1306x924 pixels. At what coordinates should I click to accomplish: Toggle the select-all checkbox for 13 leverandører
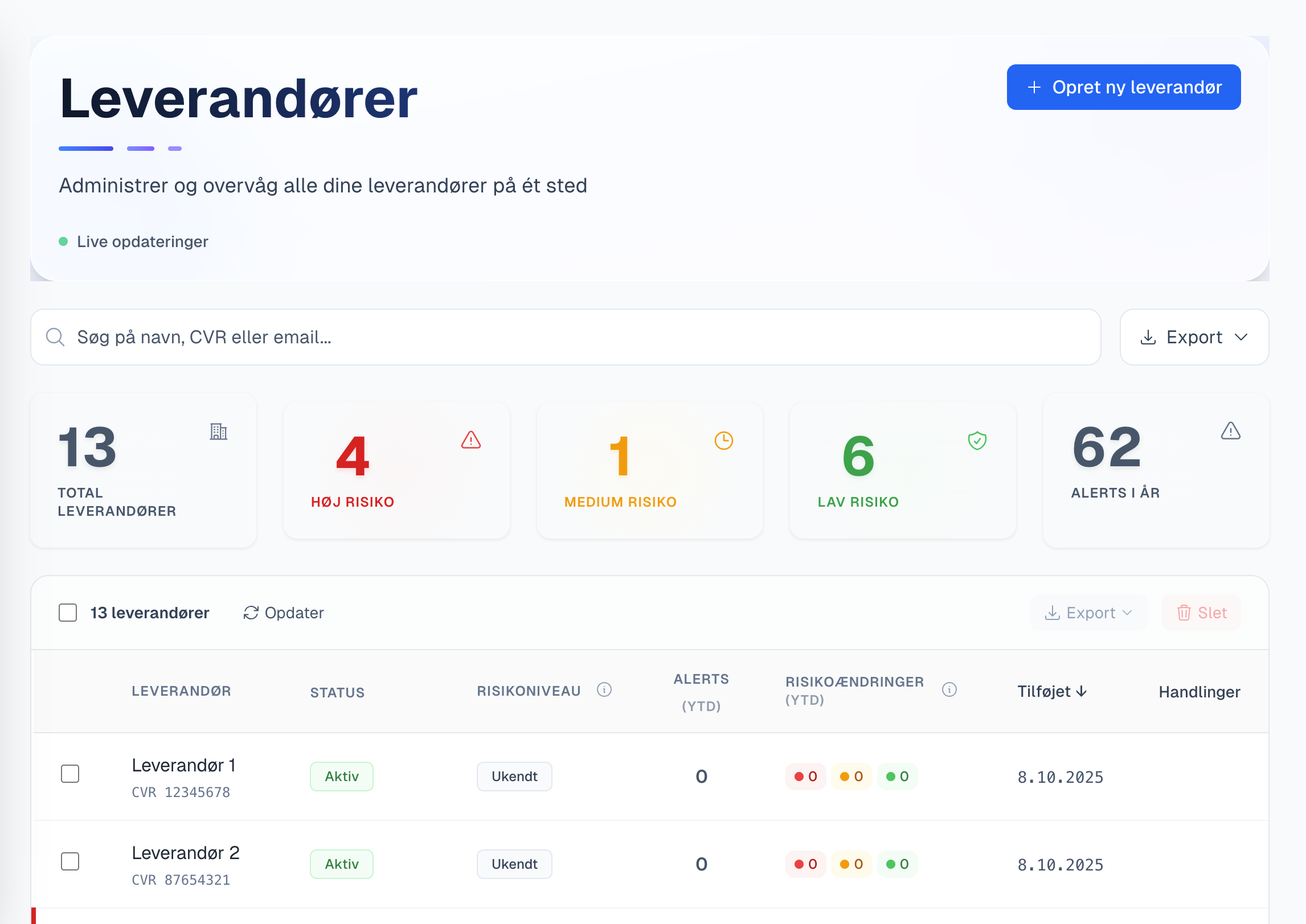pos(68,613)
